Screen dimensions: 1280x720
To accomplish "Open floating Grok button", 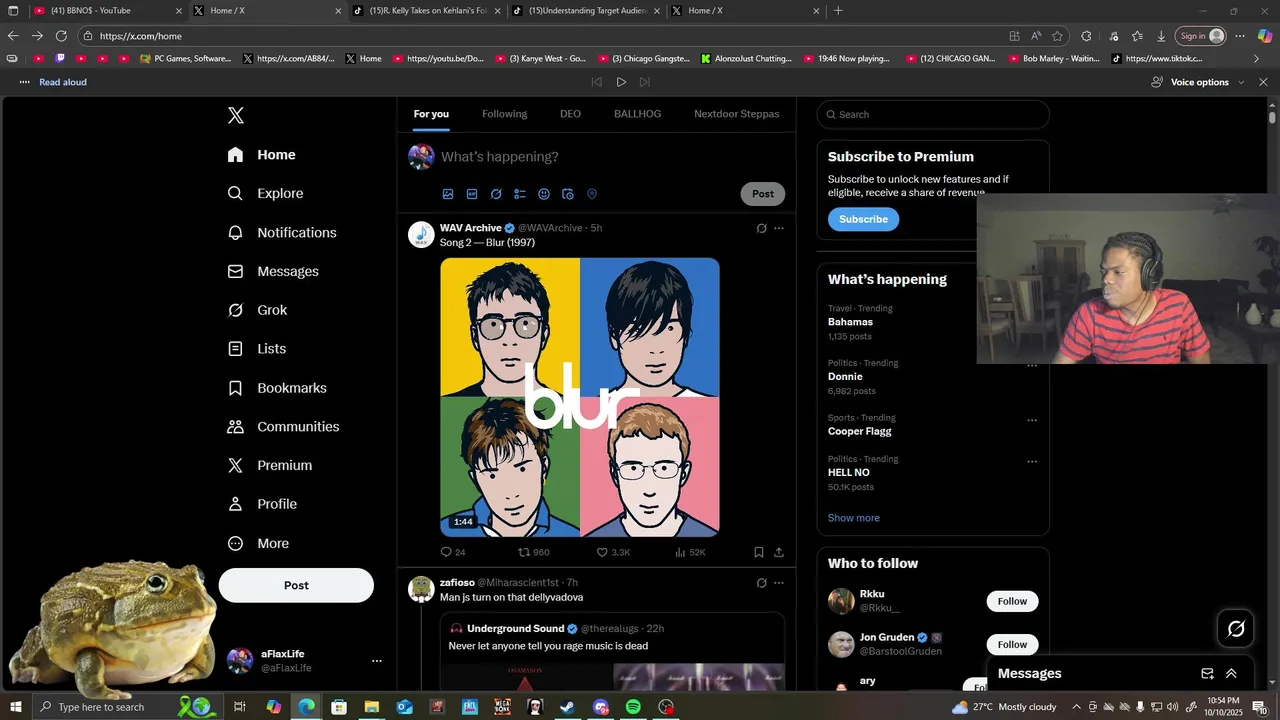I will (1236, 628).
